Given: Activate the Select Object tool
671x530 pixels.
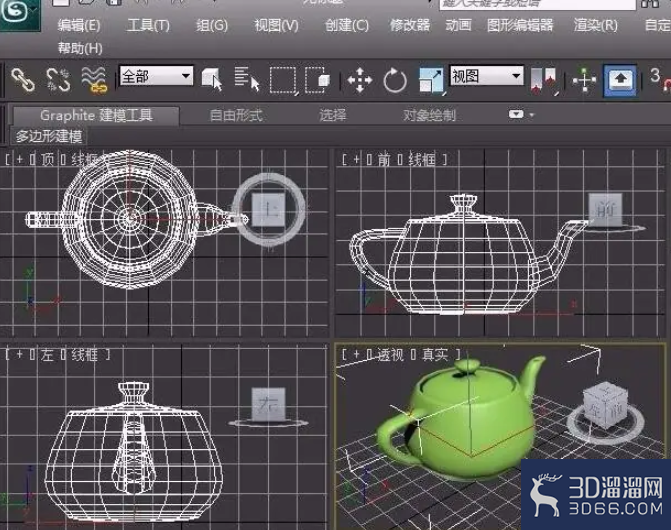Looking at the screenshot, I should 211,80.
